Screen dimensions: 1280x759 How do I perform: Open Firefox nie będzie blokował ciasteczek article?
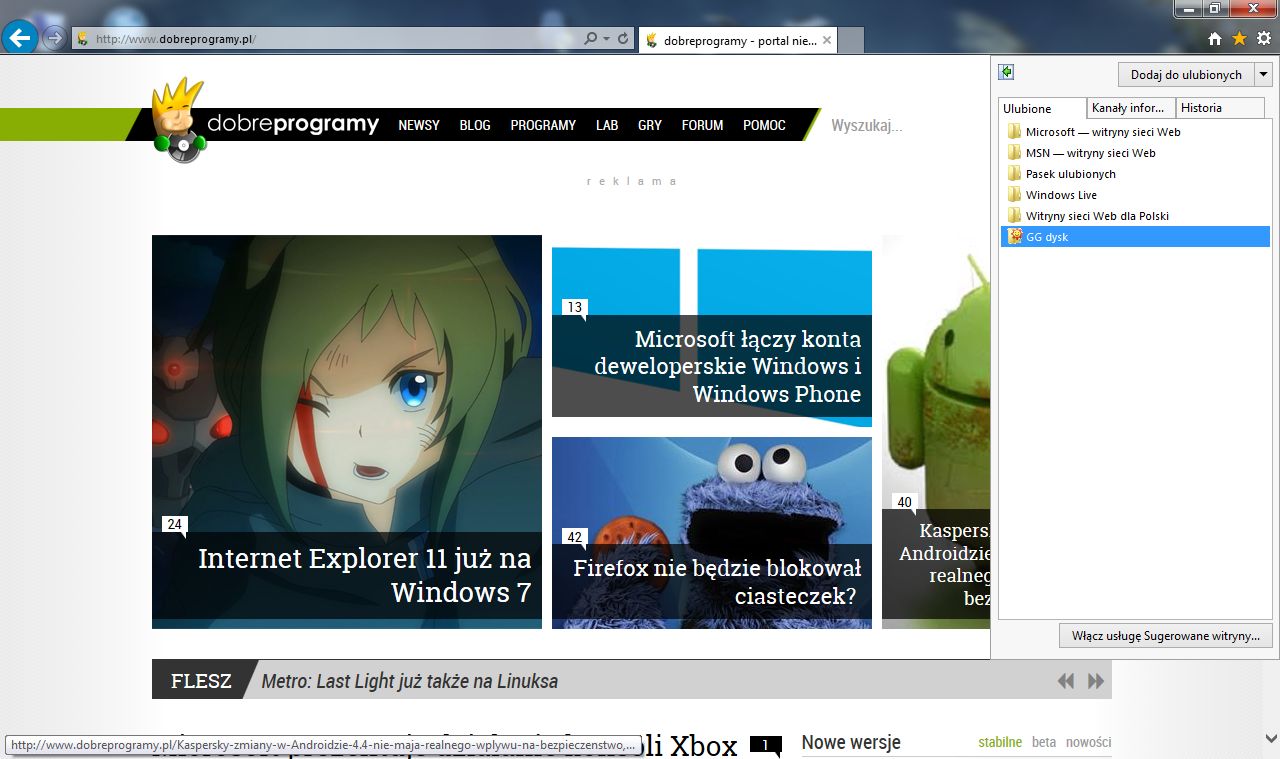tap(712, 533)
